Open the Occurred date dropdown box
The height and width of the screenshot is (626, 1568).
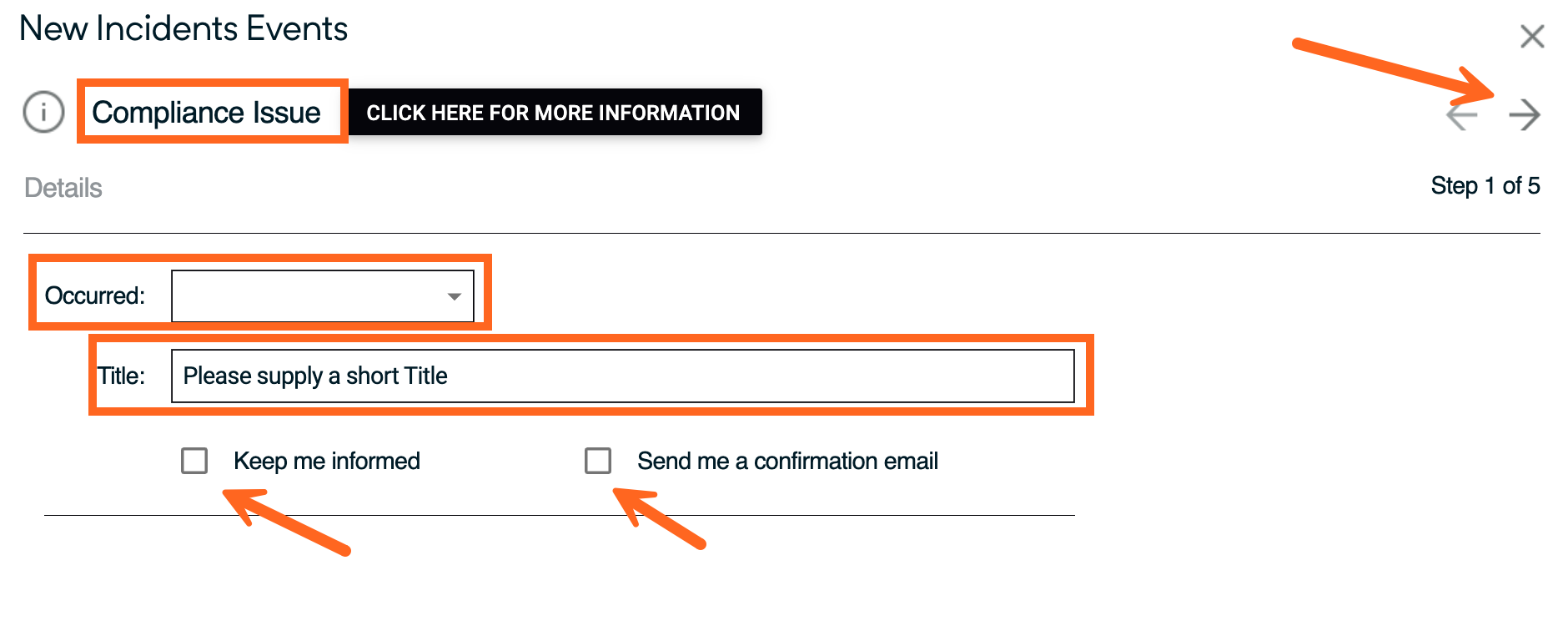tap(322, 296)
